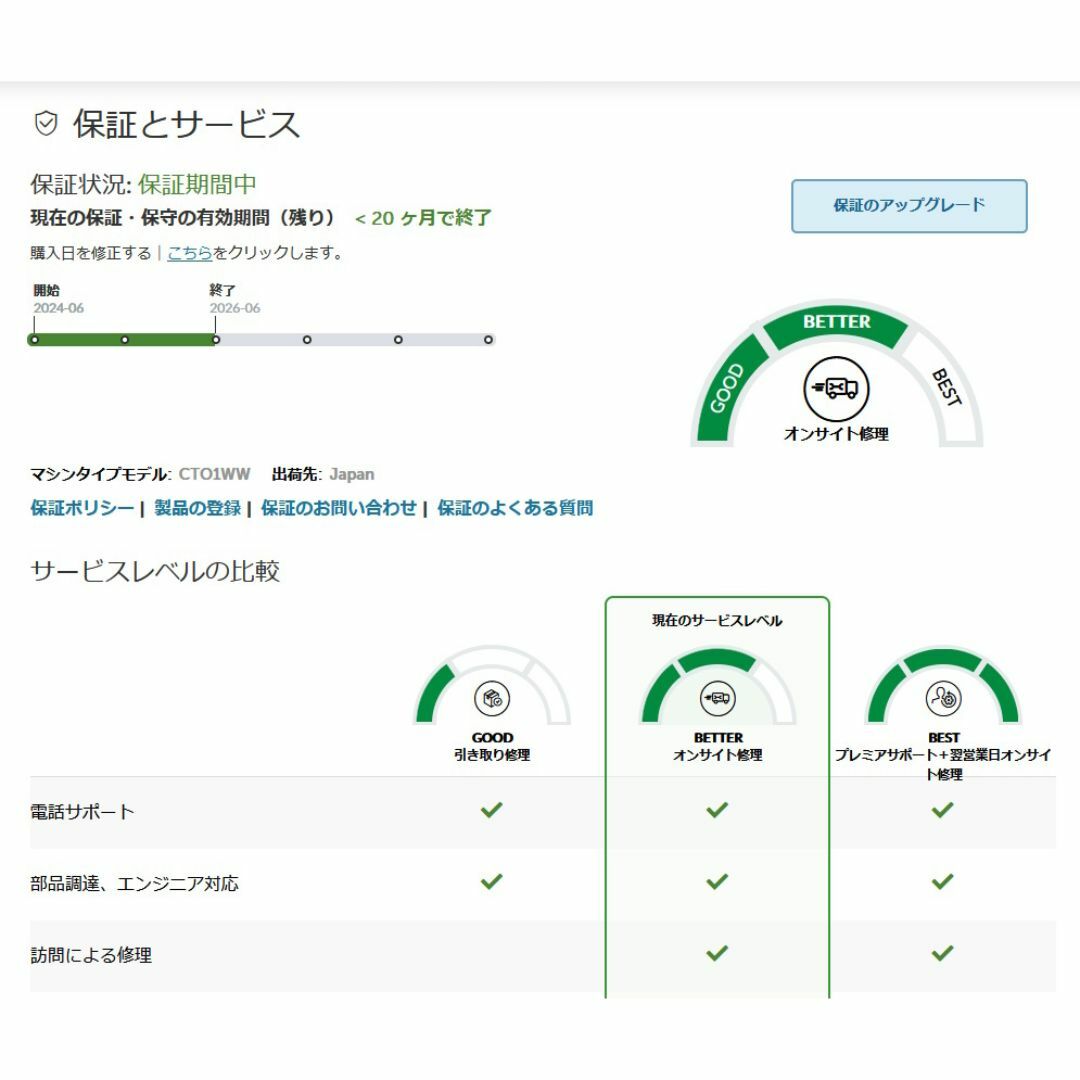This screenshot has width=1080, height=1080.
Task: Open the 製品の登録 link
Action: point(198,508)
